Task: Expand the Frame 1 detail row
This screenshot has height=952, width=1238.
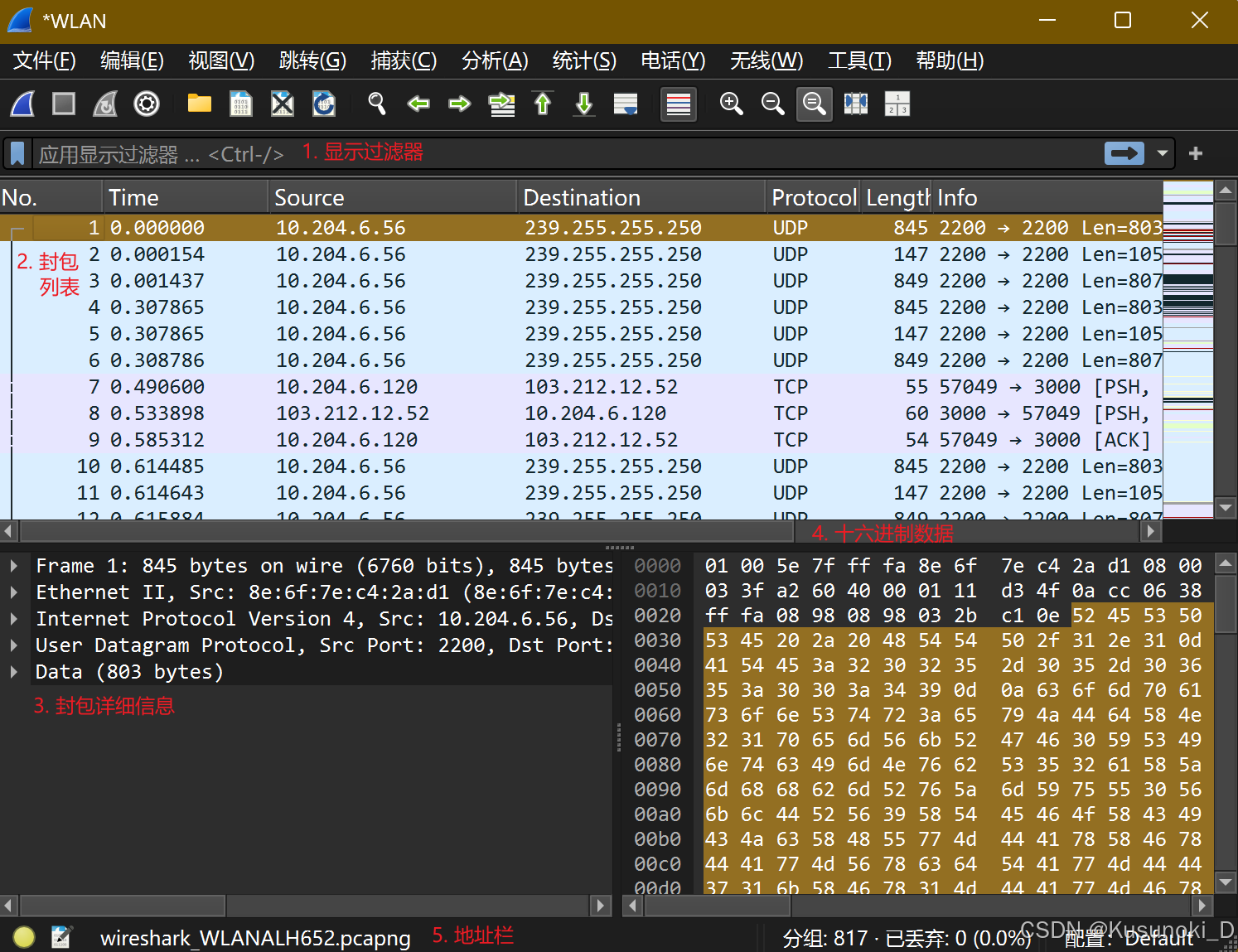Action: click(x=13, y=566)
